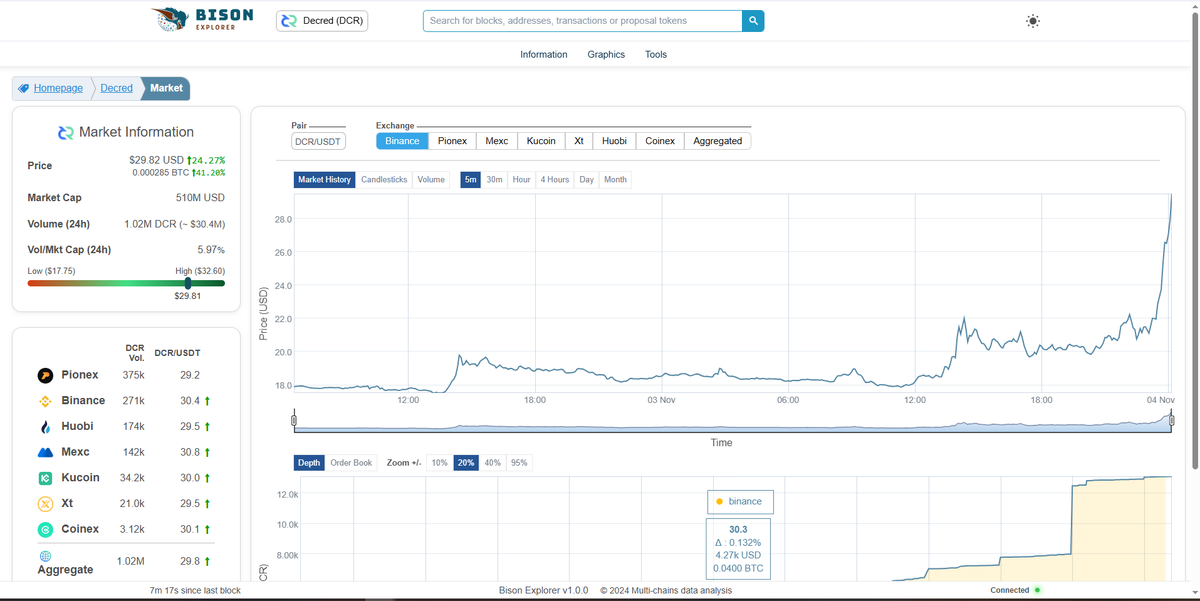Open the Decred breadcrumb link
Screen dimensions: 1200x601
click(116, 88)
